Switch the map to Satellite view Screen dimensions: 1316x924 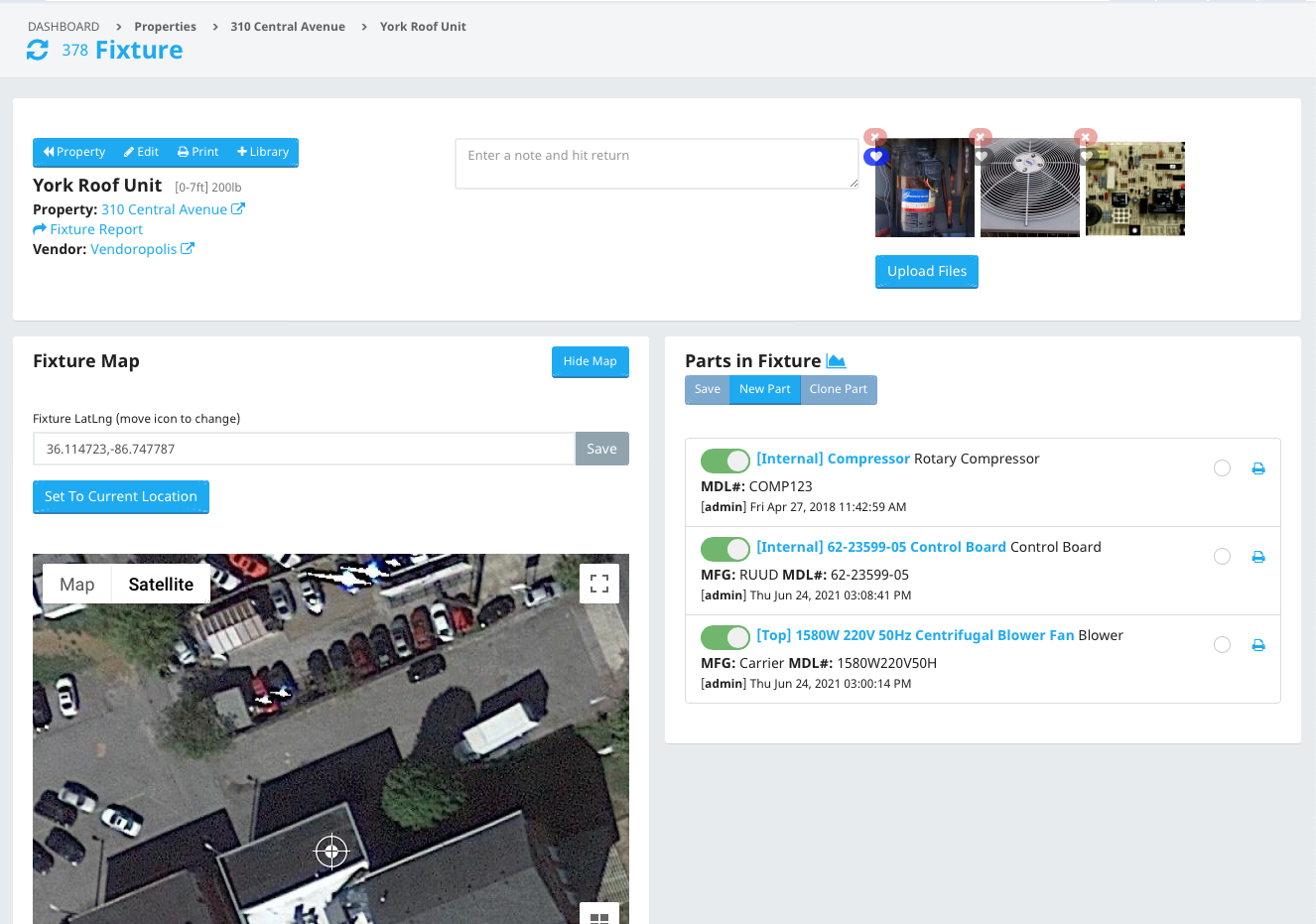tap(161, 585)
